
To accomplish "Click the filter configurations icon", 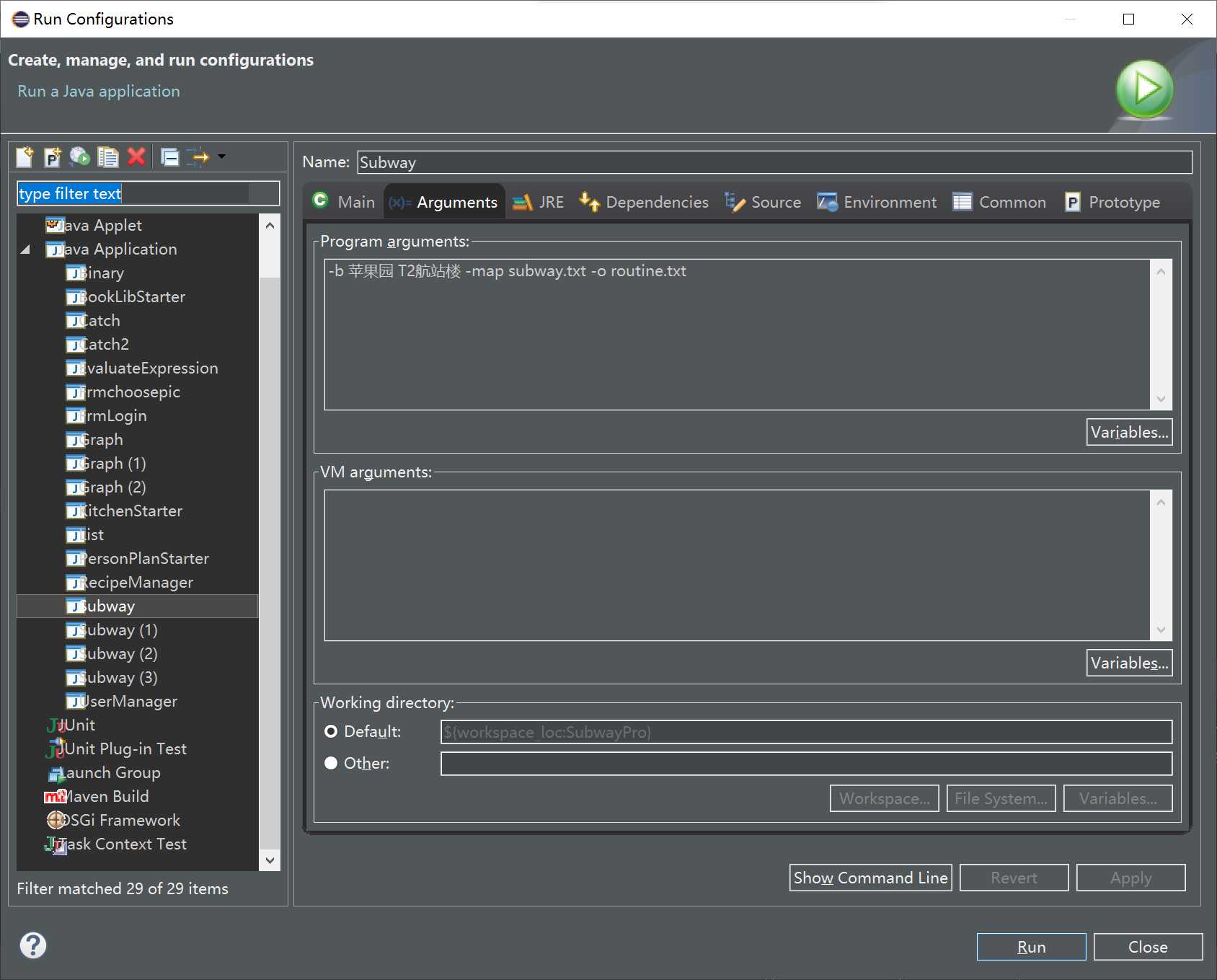I will (198, 156).
